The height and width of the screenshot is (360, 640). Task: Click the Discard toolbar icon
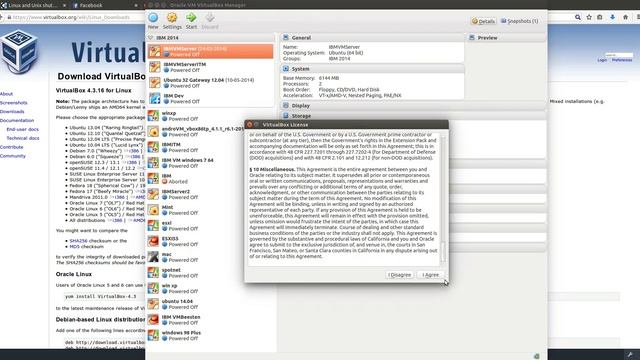coord(210,18)
